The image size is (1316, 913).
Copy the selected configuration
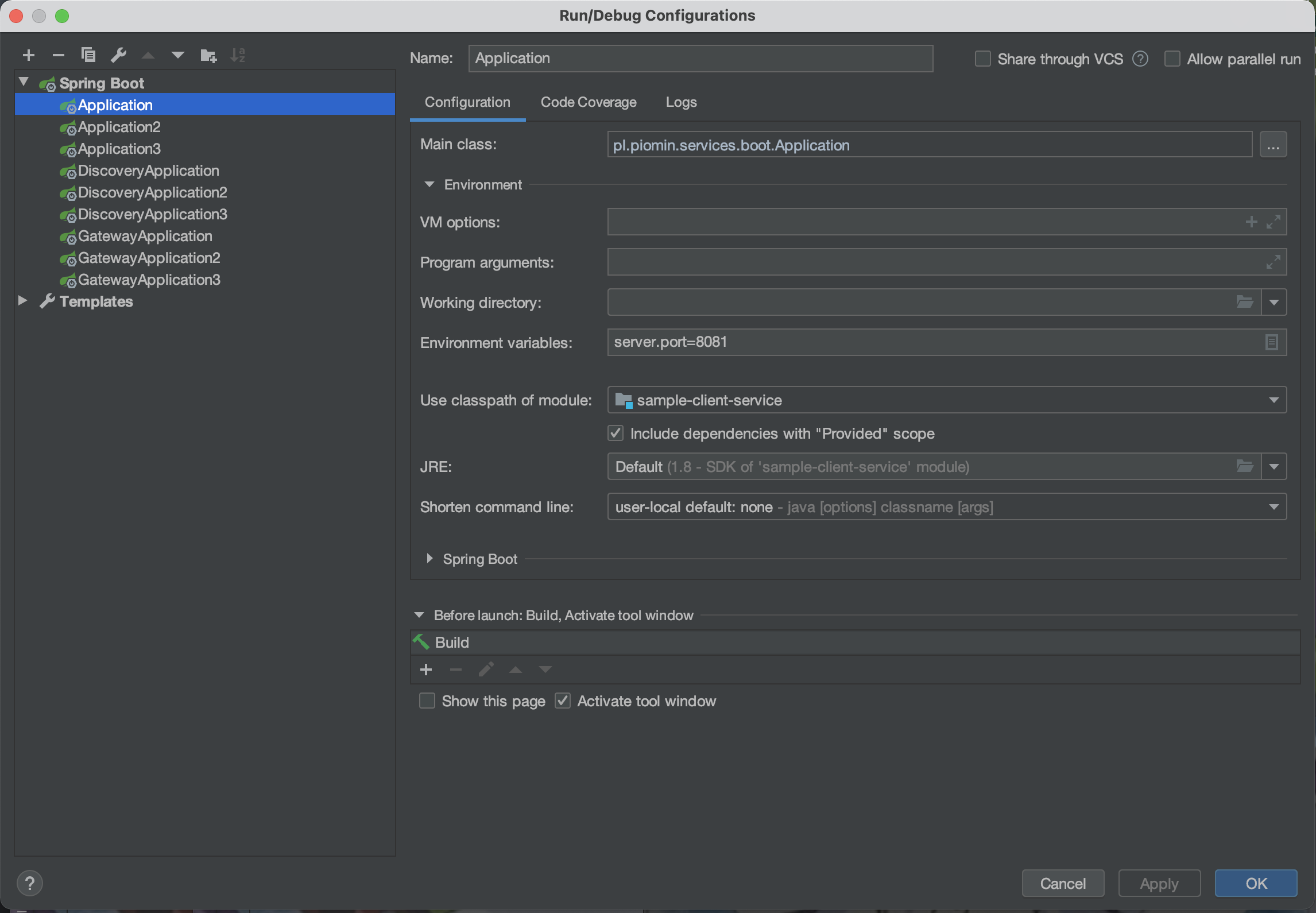click(x=88, y=55)
